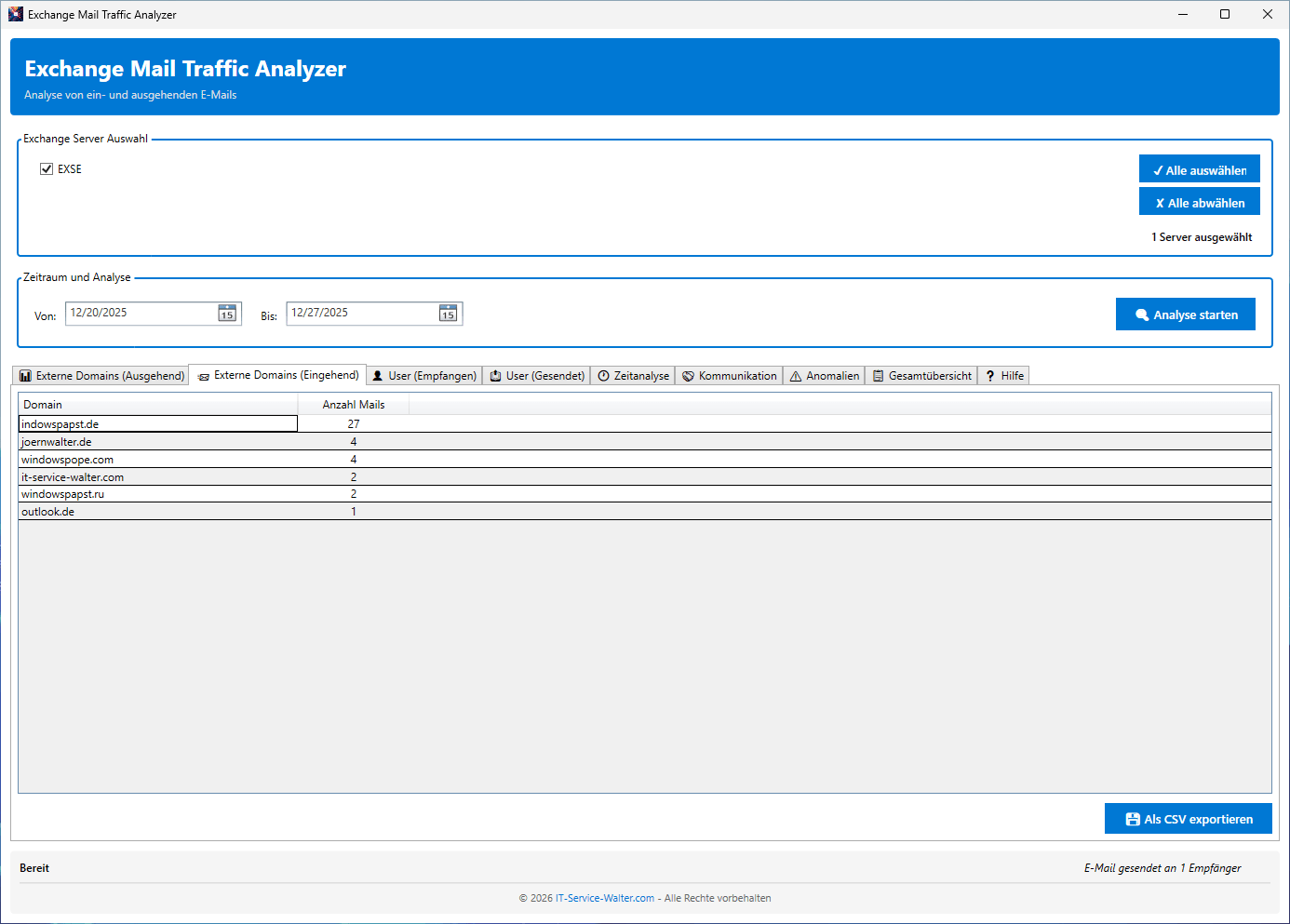Click the outbox icon on User (Gesendet) tab
The image size is (1290, 924).
pyautogui.click(x=496, y=376)
